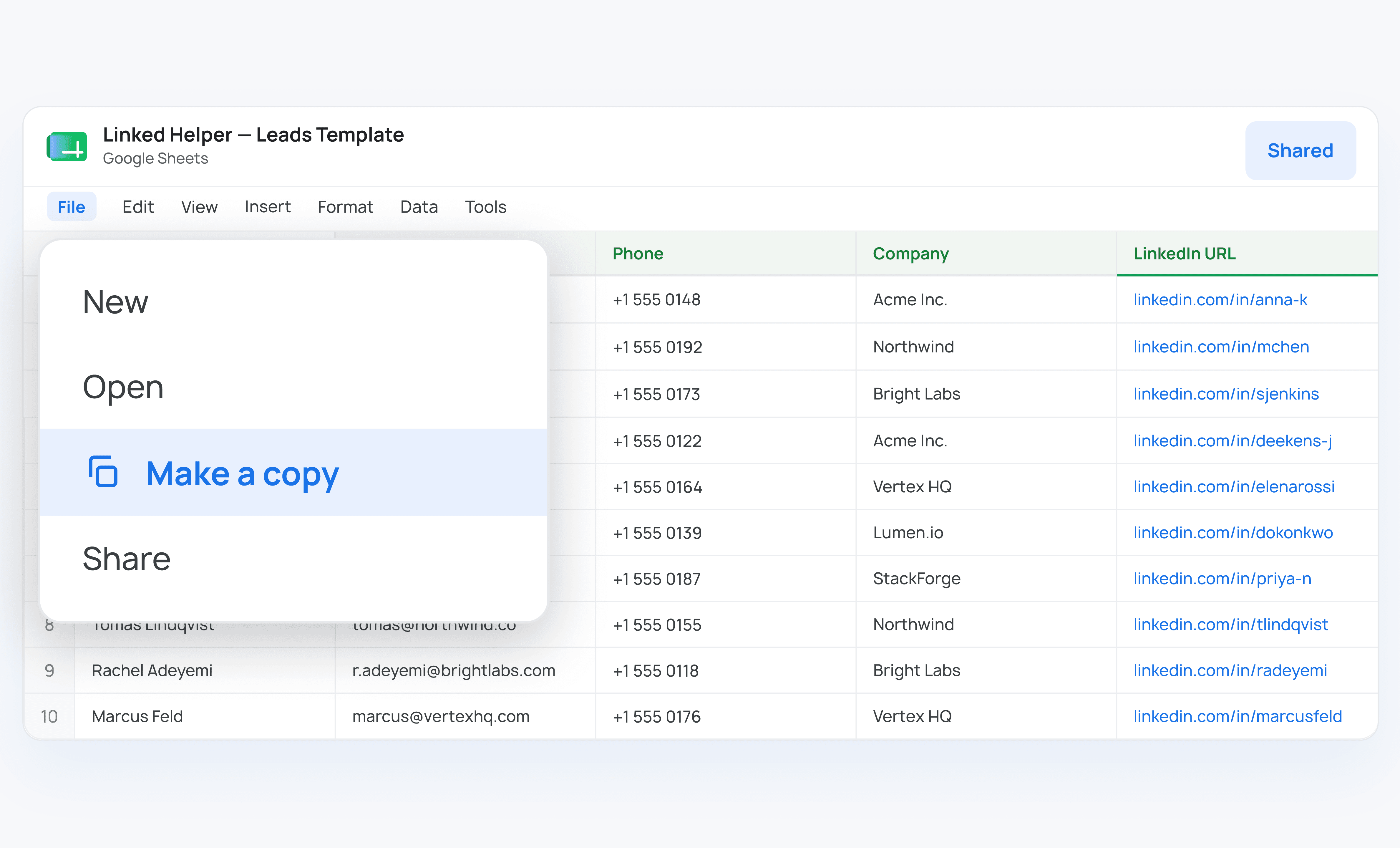1400x848 pixels.
Task: Select the Vertex HQ cell next to +1 555 0176
Action: coord(986,717)
